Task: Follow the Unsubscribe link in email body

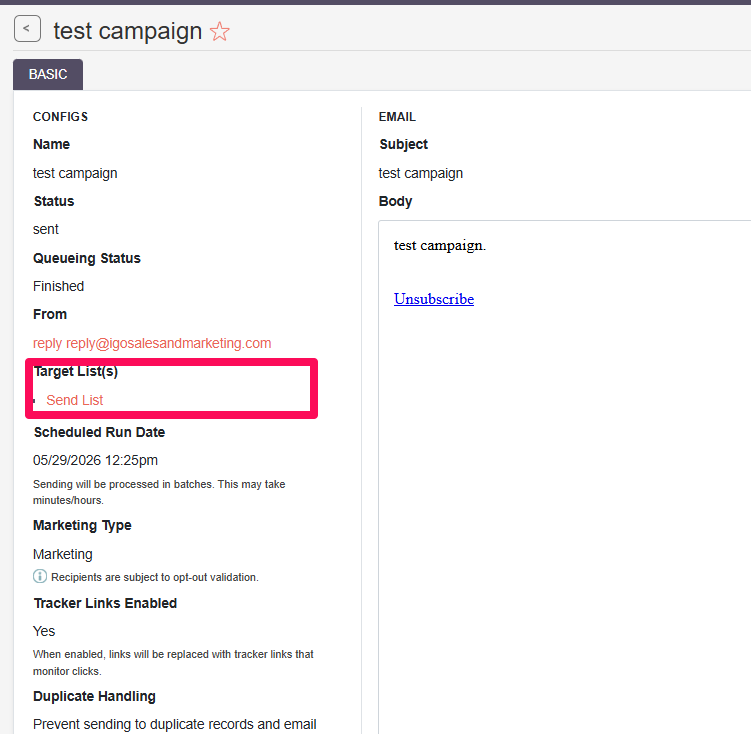Action: [434, 299]
